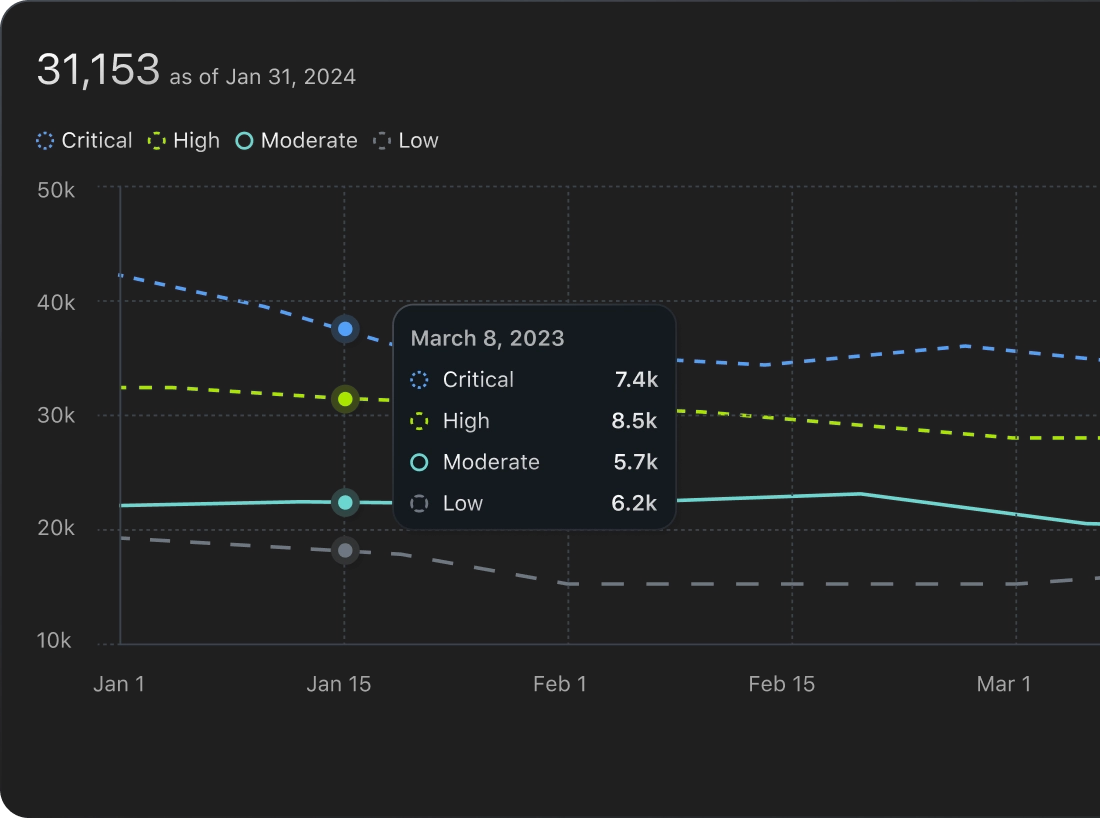Click the teal Moderate data point marker

(x=345, y=503)
